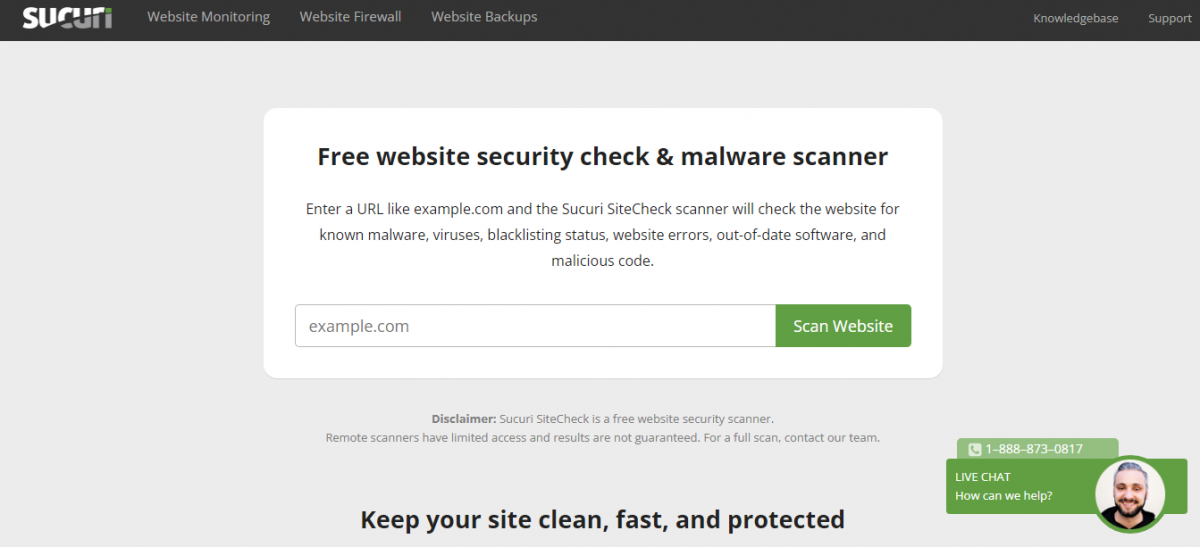Go to Website Firewall in the navigation
This screenshot has width=1200, height=547.
click(x=350, y=17)
